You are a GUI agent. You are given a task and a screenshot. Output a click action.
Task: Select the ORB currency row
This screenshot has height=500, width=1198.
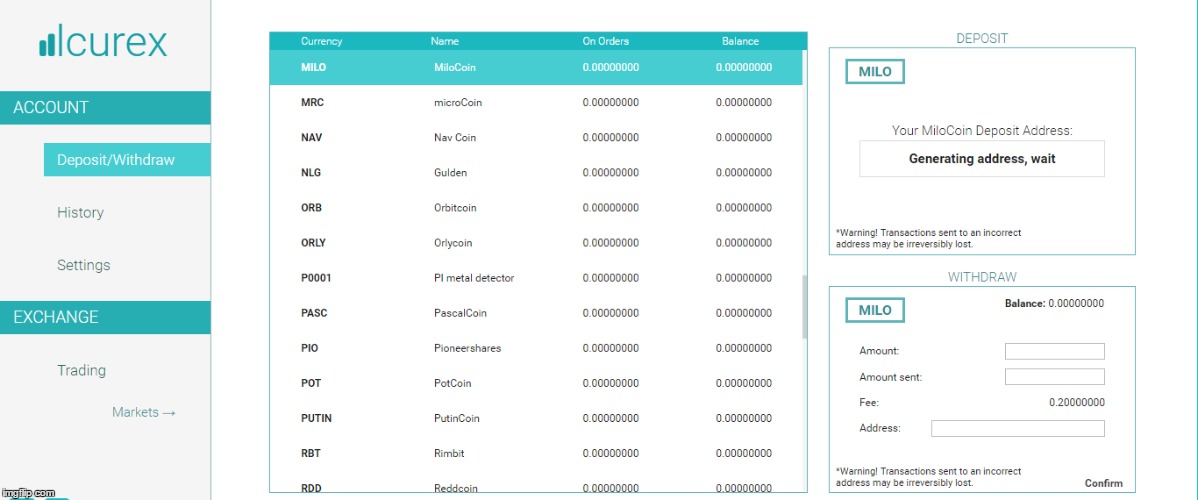click(536, 208)
